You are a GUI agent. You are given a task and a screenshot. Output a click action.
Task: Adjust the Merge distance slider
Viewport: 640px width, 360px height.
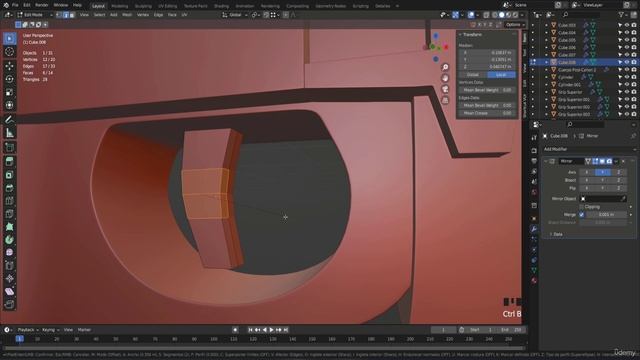[x=606, y=215]
